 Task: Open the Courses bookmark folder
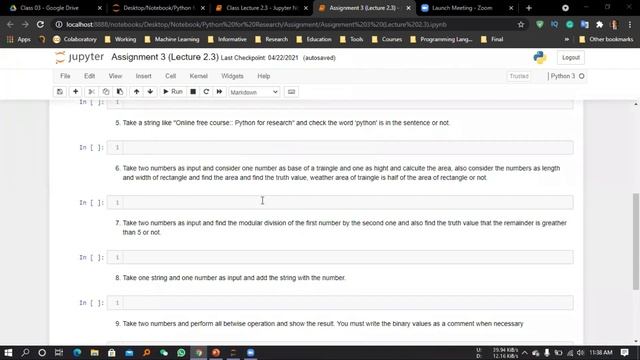(387, 40)
